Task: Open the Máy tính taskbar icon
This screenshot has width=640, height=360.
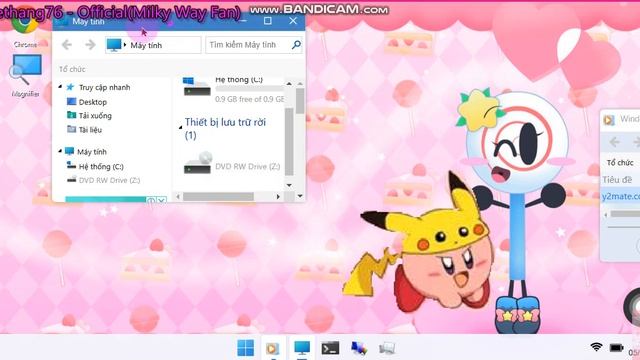Action: (x=302, y=348)
